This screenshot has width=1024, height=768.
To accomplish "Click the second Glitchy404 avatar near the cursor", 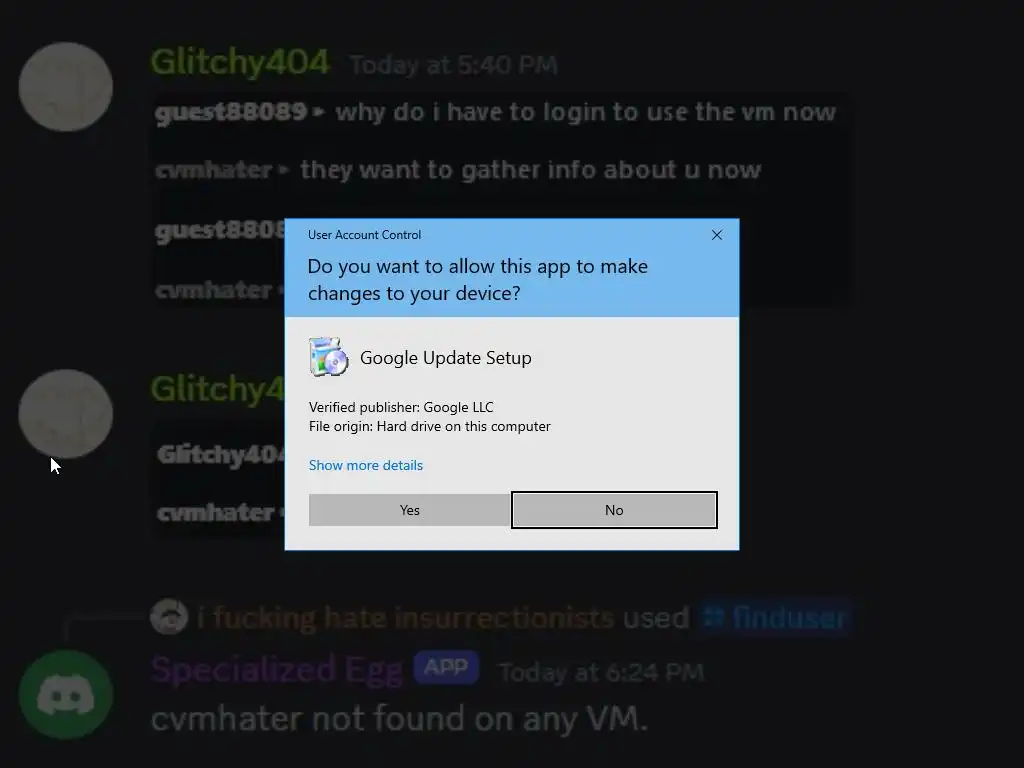I will 65,414.
